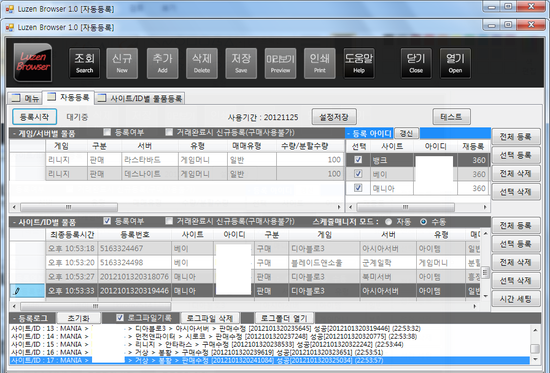Image resolution: width=550 pixels, height=373 pixels.
Task: Click the 인쇄 Print toolbar button
Action: (320, 63)
